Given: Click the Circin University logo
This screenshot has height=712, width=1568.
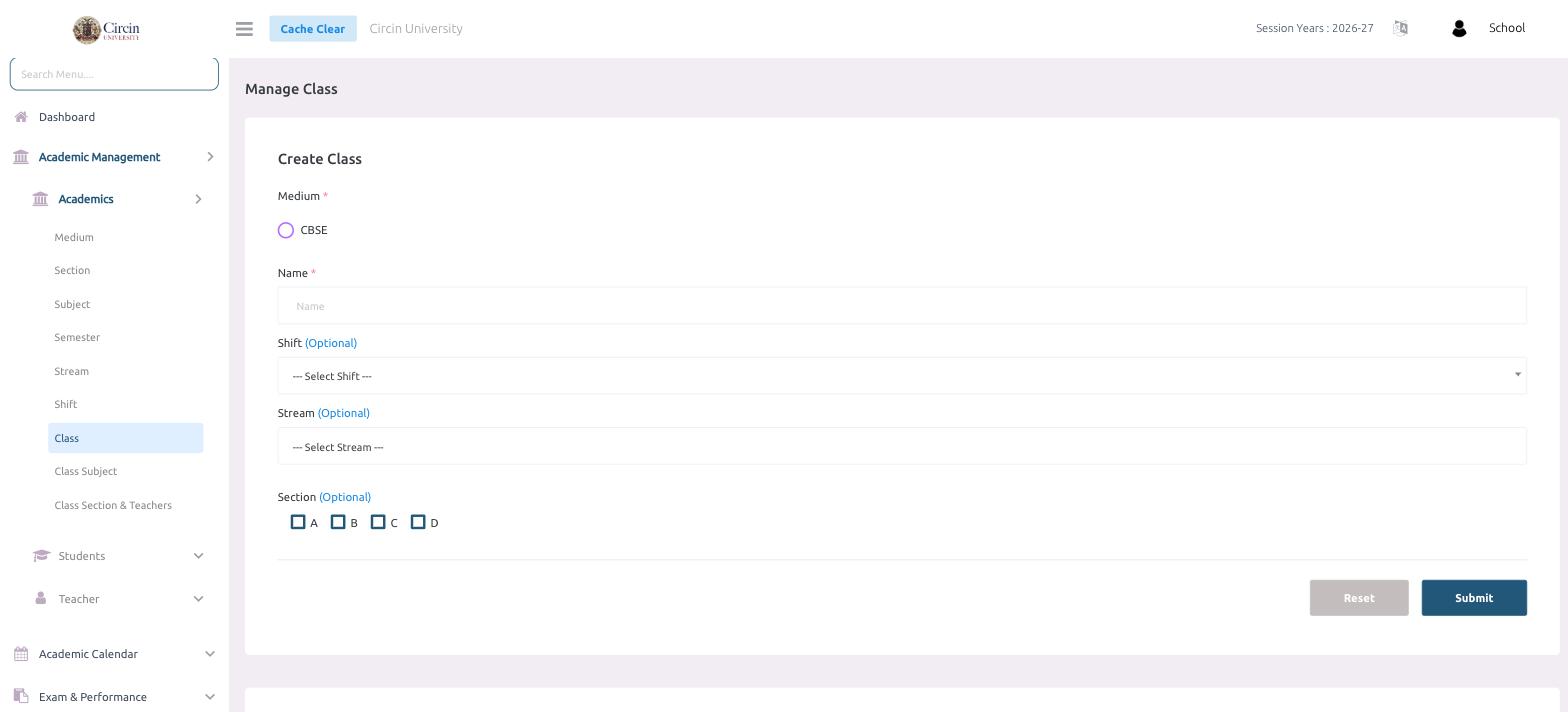Looking at the screenshot, I should point(106,30).
